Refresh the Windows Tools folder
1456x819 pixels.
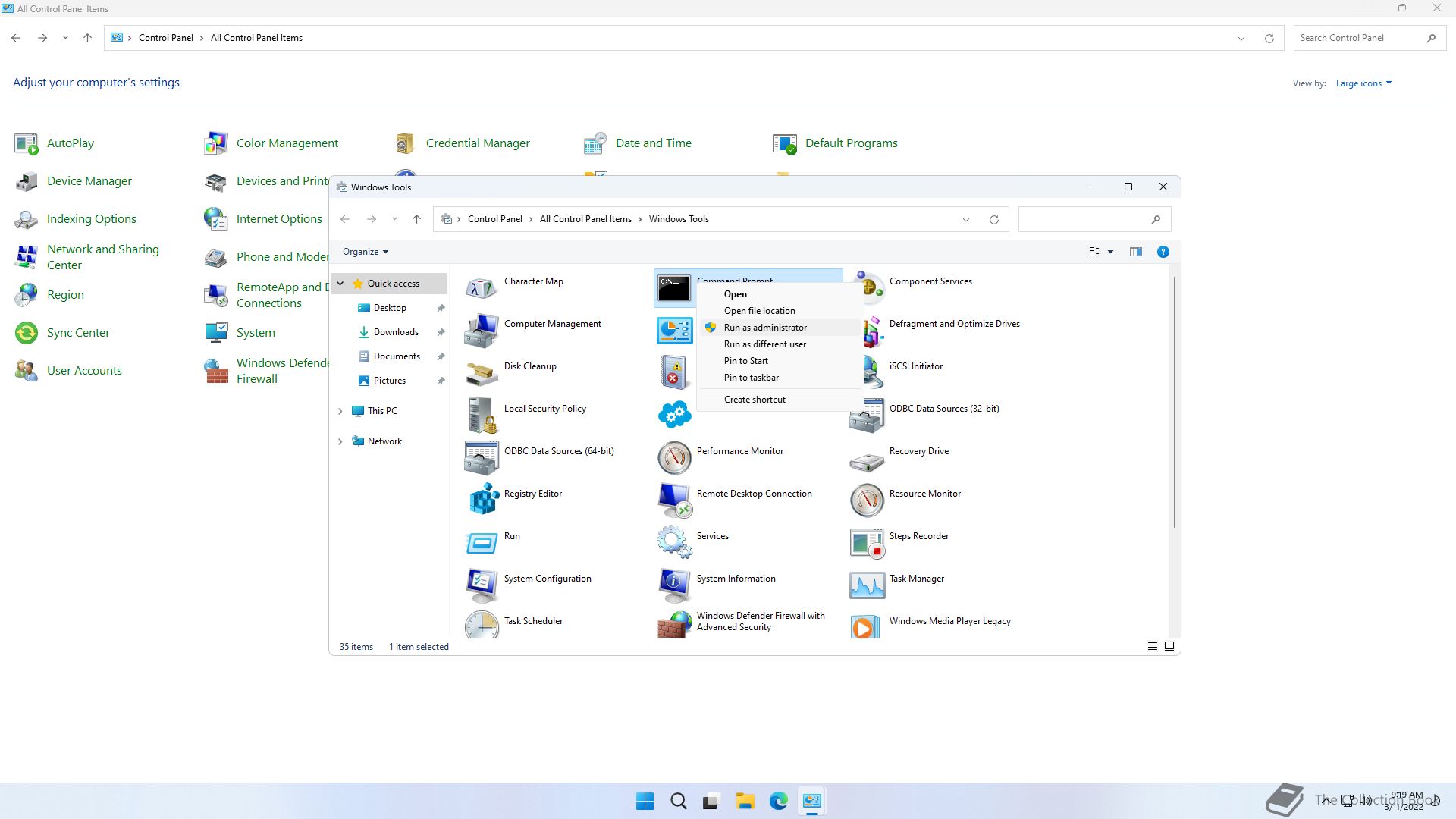click(994, 220)
